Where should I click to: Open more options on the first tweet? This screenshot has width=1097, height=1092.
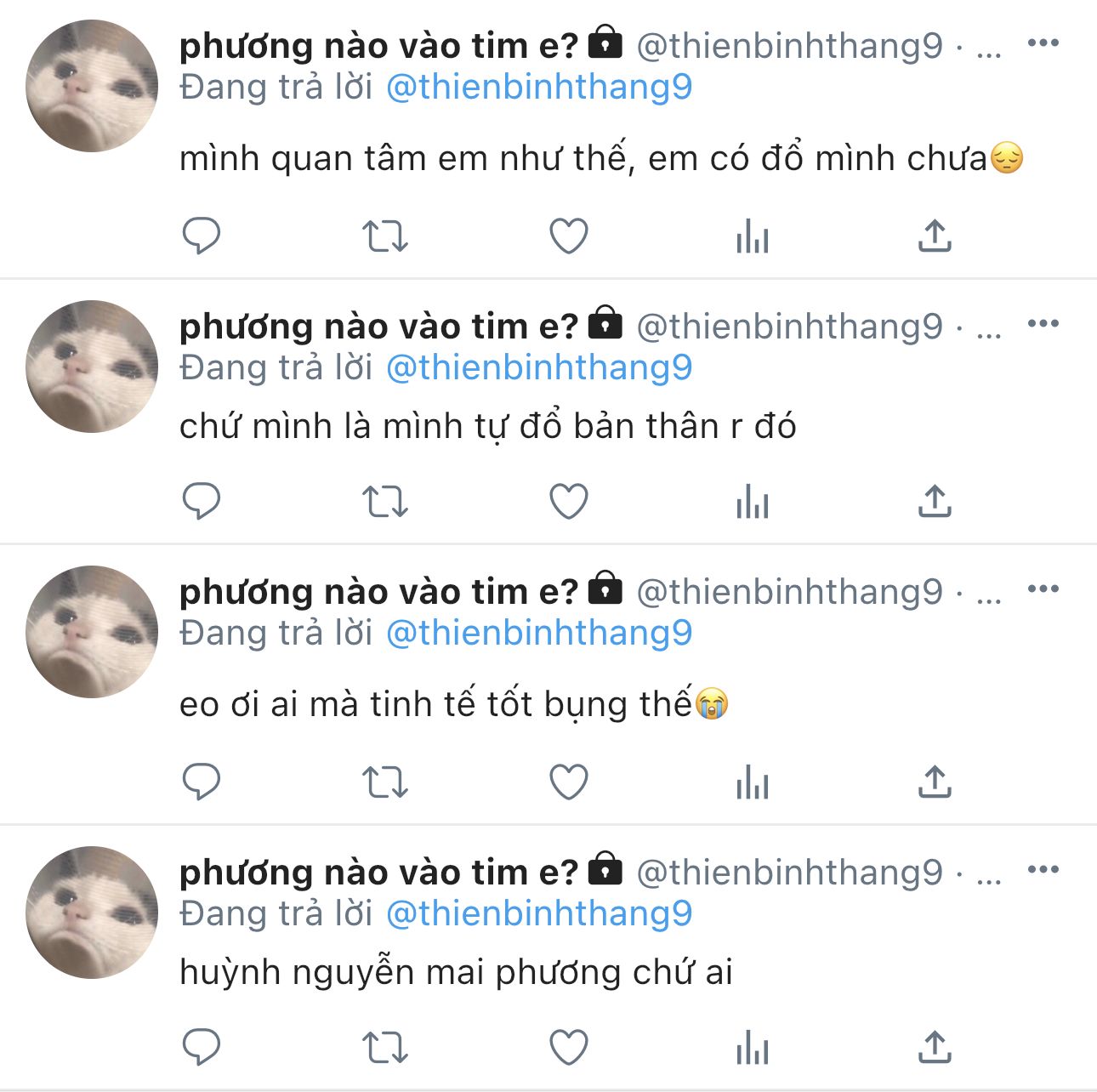(x=1043, y=43)
